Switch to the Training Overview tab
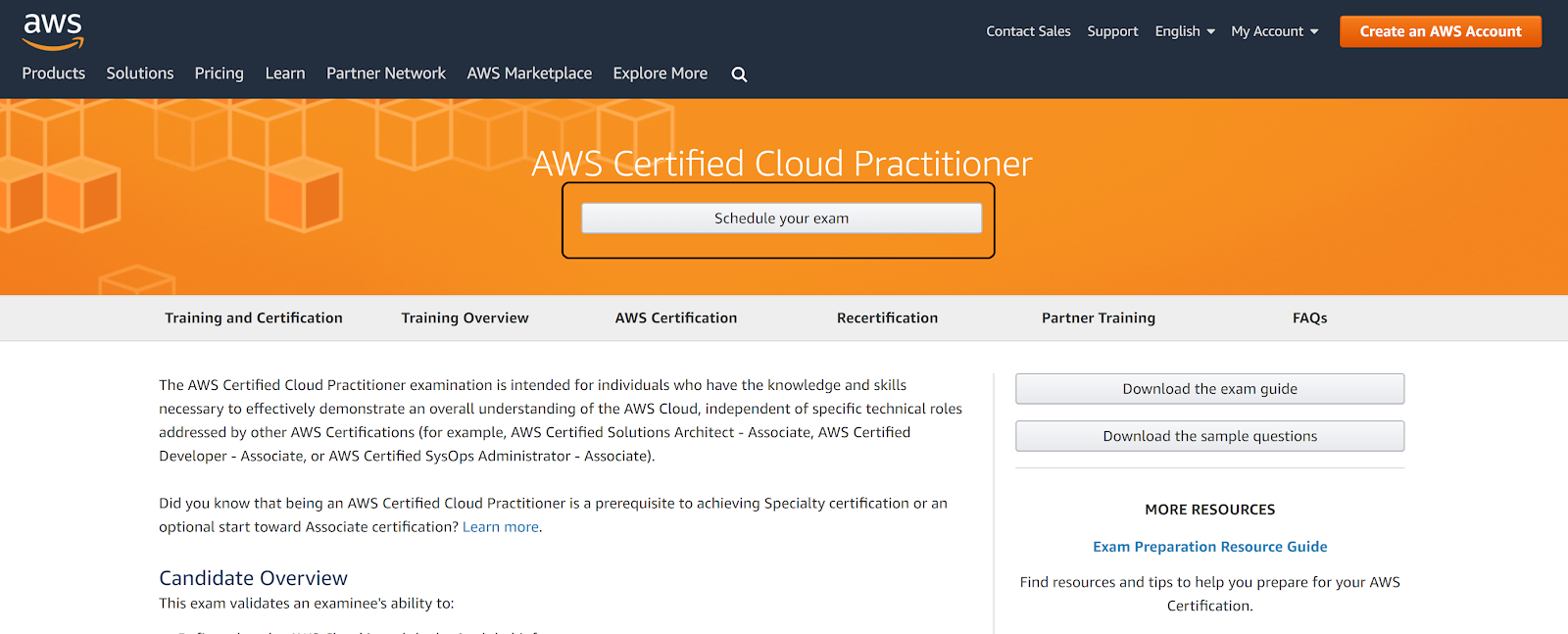Screen dimensions: 1568x634 [x=465, y=317]
